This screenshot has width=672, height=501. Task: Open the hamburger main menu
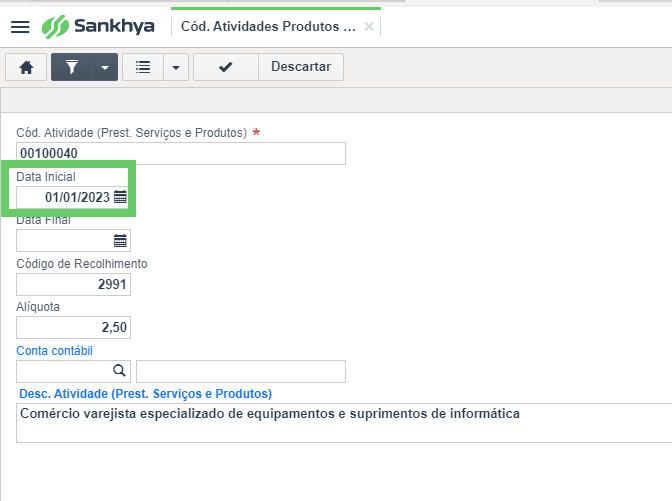tap(20, 27)
